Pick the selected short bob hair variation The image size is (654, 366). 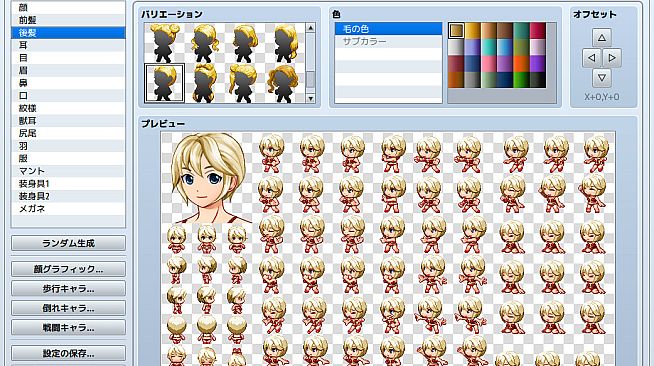click(x=164, y=83)
